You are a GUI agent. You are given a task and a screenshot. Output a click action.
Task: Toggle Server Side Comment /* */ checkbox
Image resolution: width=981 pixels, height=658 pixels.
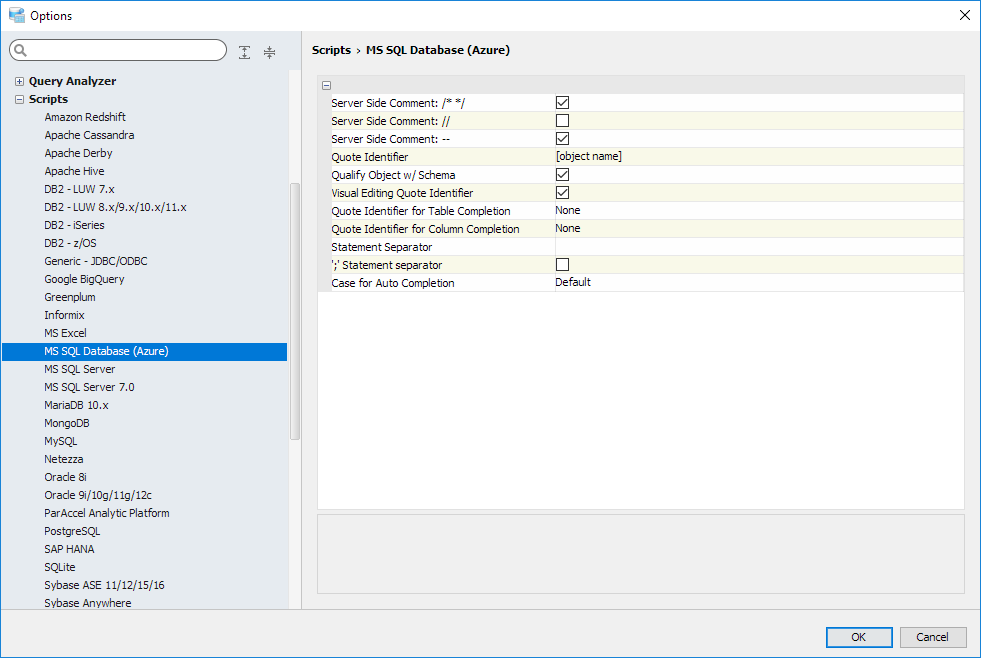click(x=562, y=103)
